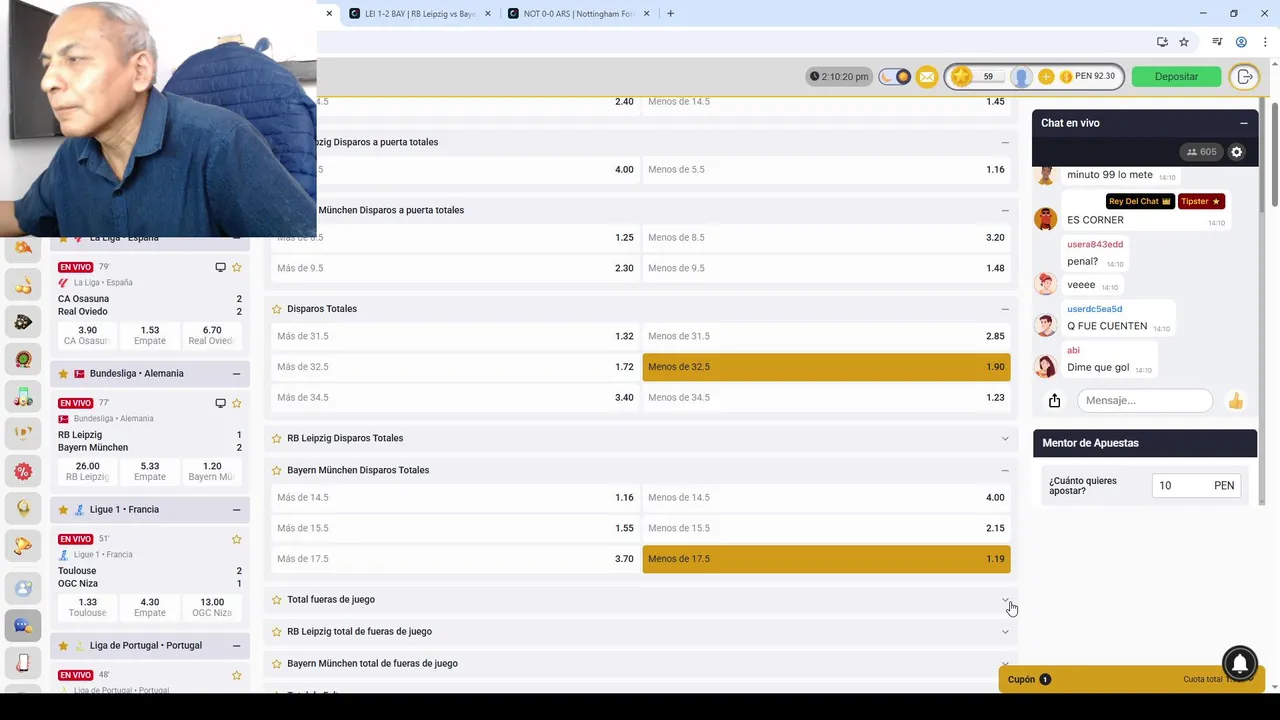Image resolution: width=1280 pixels, height=720 pixels.
Task: Expand Total fueras de juego market
Action: (x=1005, y=600)
